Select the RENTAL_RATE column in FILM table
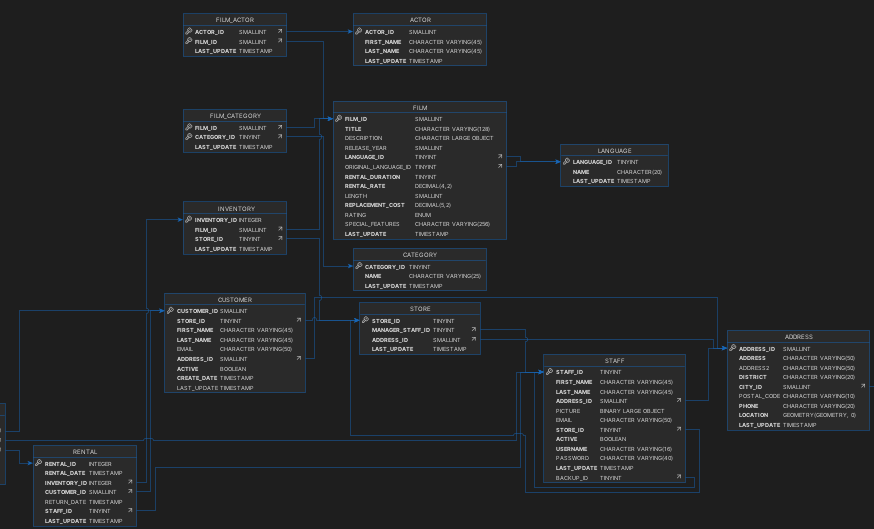The image size is (874, 529). (x=365, y=186)
